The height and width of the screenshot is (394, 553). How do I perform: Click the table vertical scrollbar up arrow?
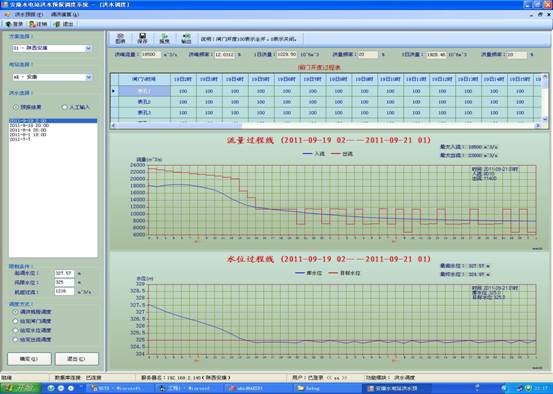[x=545, y=77]
